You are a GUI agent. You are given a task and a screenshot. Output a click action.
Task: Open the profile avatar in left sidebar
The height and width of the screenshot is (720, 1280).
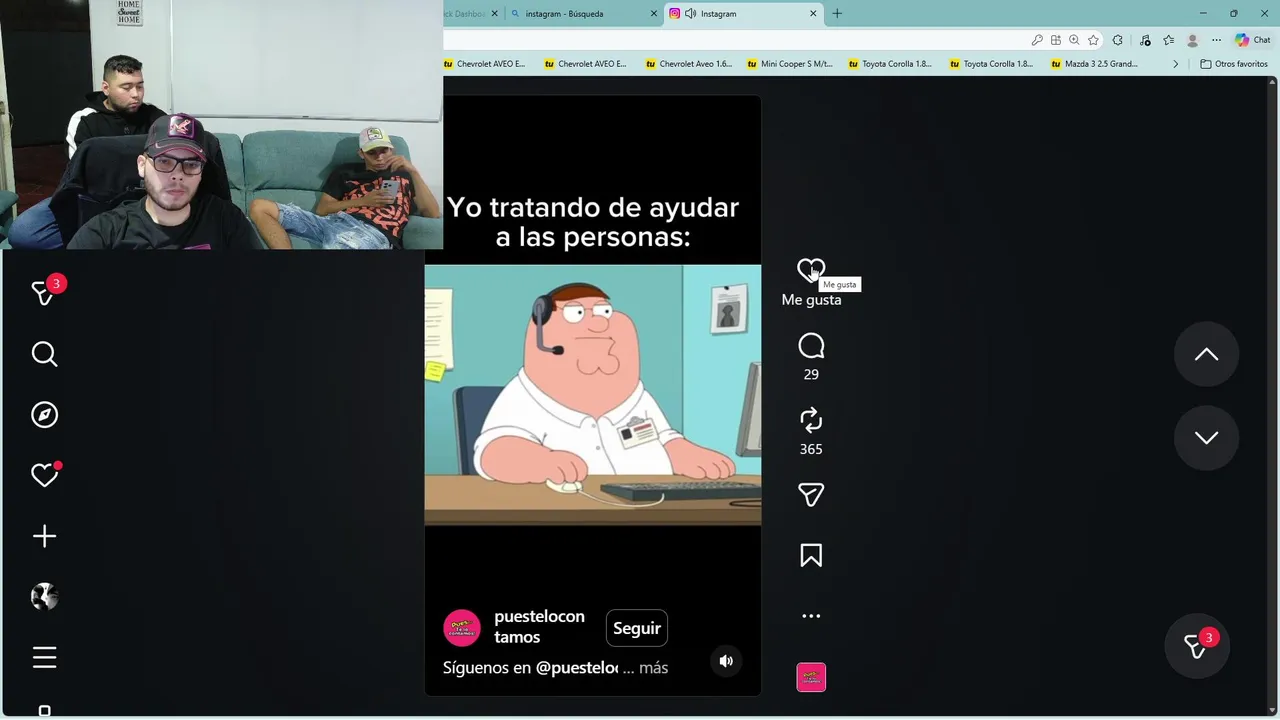click(x=44, y=597)
